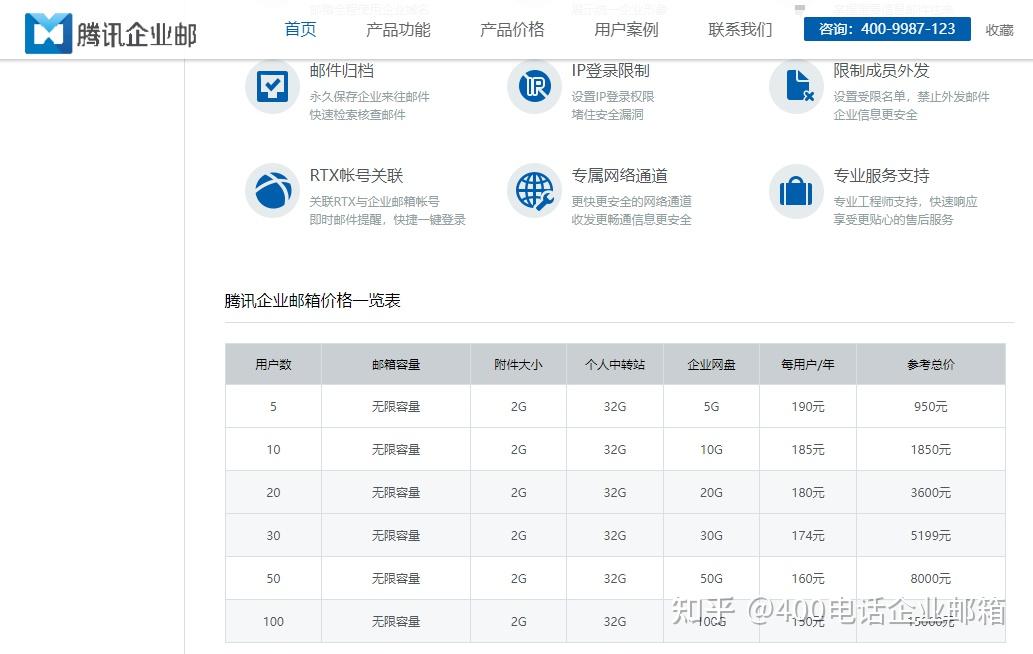Open 联系我们 in the navigation bar
This screenshot has width=1033, height=654.
pos(740,30)
